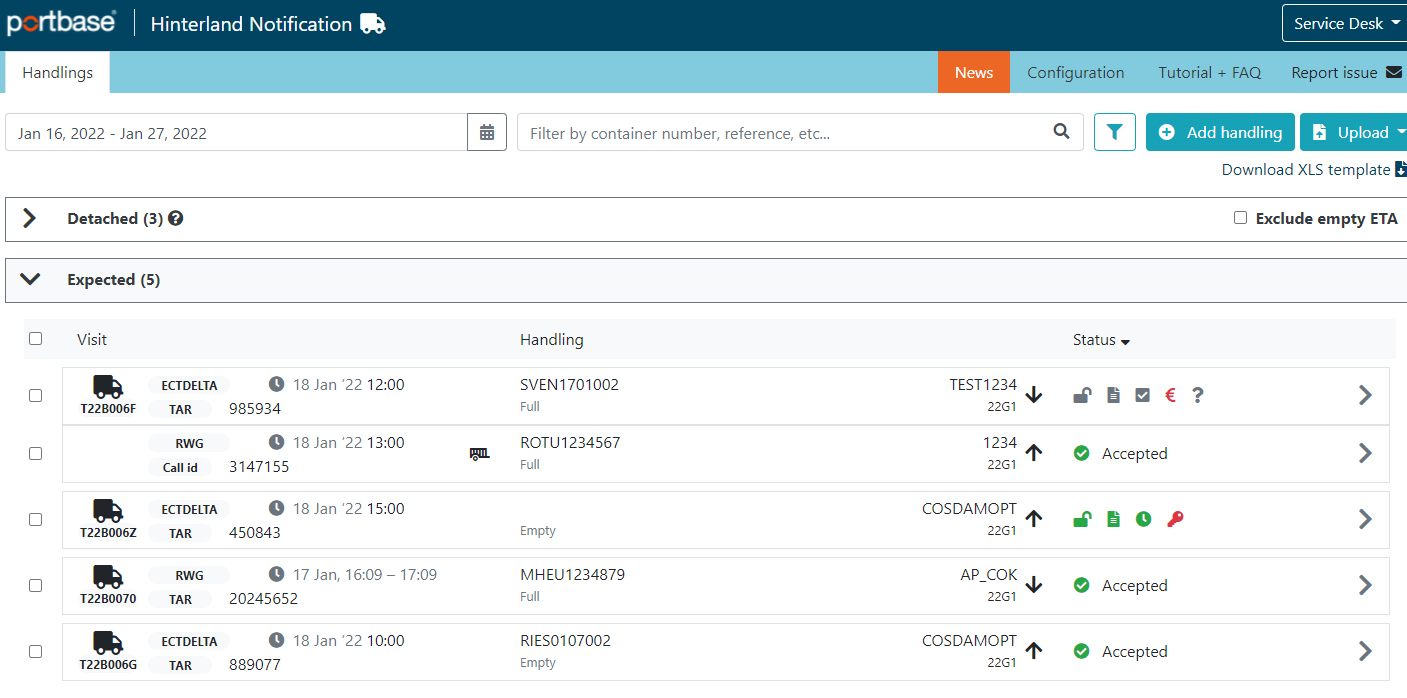Click the container number filter field
The width and height of the screenshot is (1407, 698).
(785, 132)
